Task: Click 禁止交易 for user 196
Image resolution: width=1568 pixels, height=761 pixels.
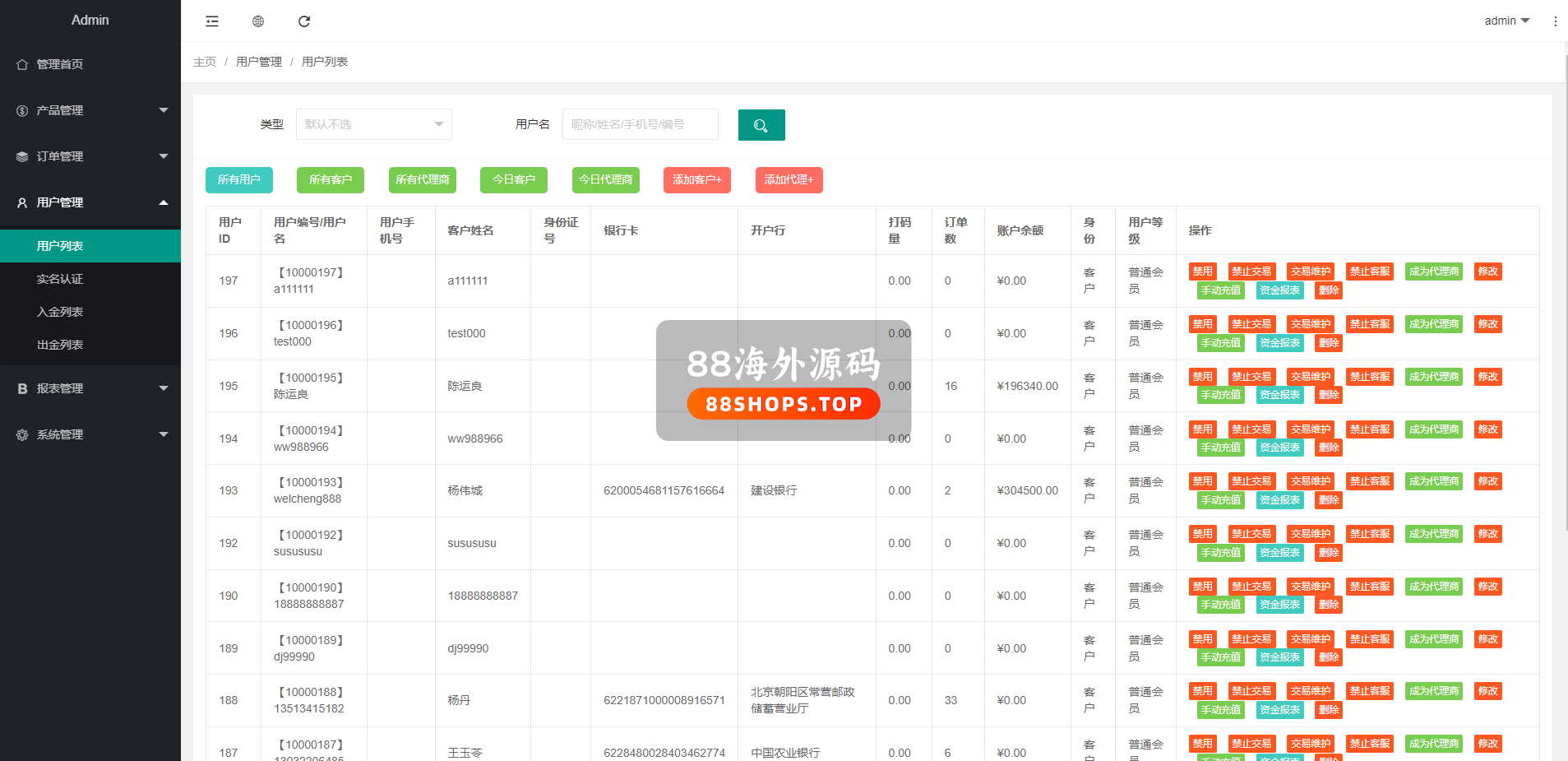Action: (x=1251, y=324)
